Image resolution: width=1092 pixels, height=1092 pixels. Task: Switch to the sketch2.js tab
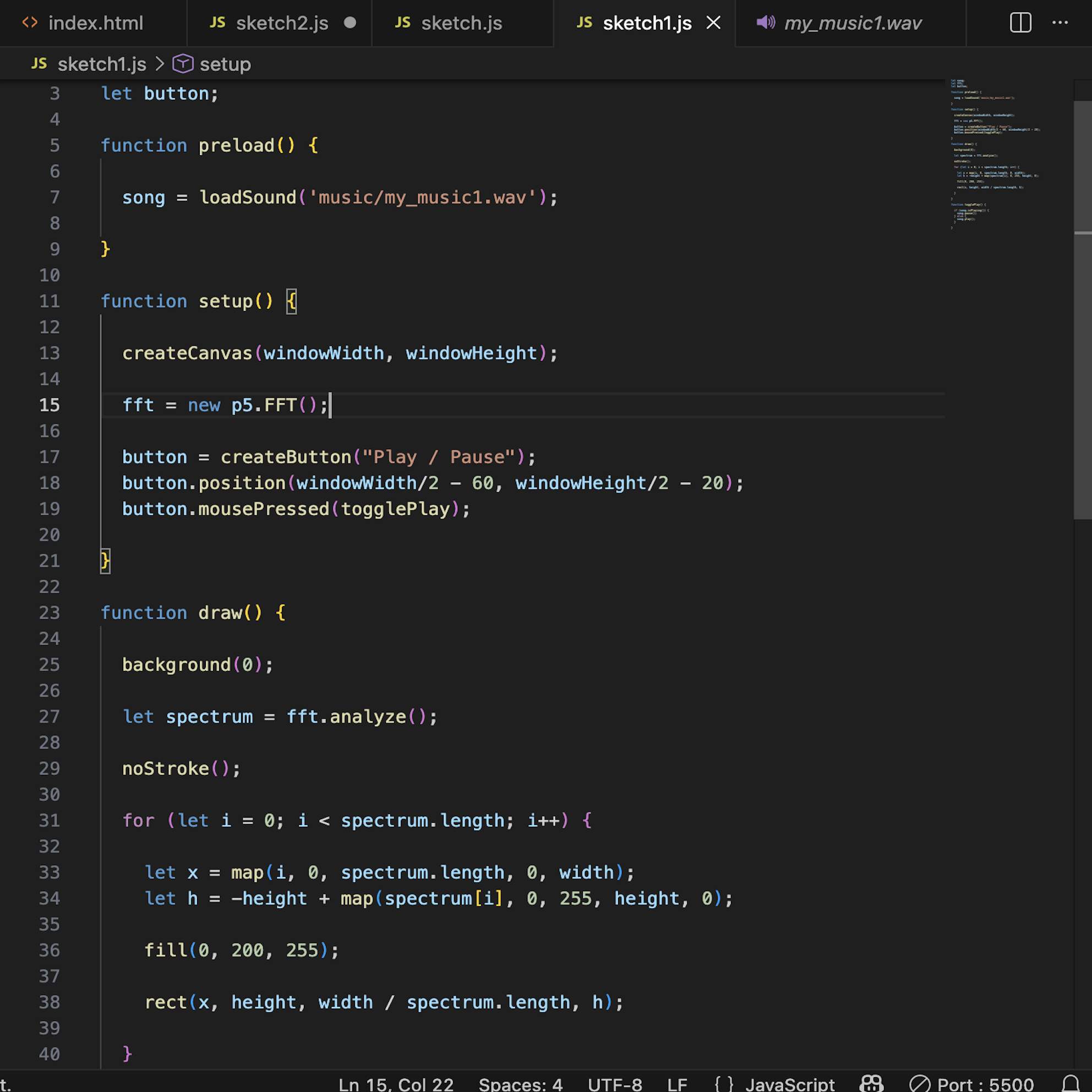[280, 23]
